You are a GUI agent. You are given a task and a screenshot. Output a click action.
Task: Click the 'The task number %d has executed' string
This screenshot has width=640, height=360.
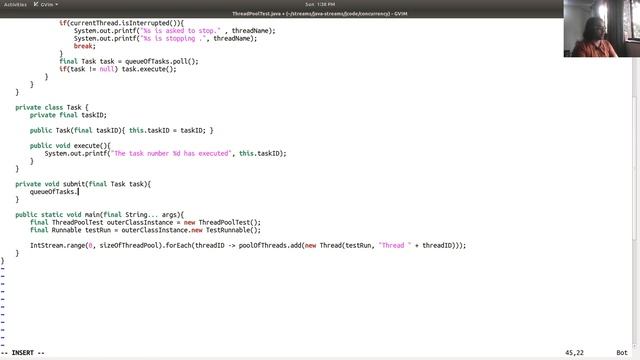171,153
